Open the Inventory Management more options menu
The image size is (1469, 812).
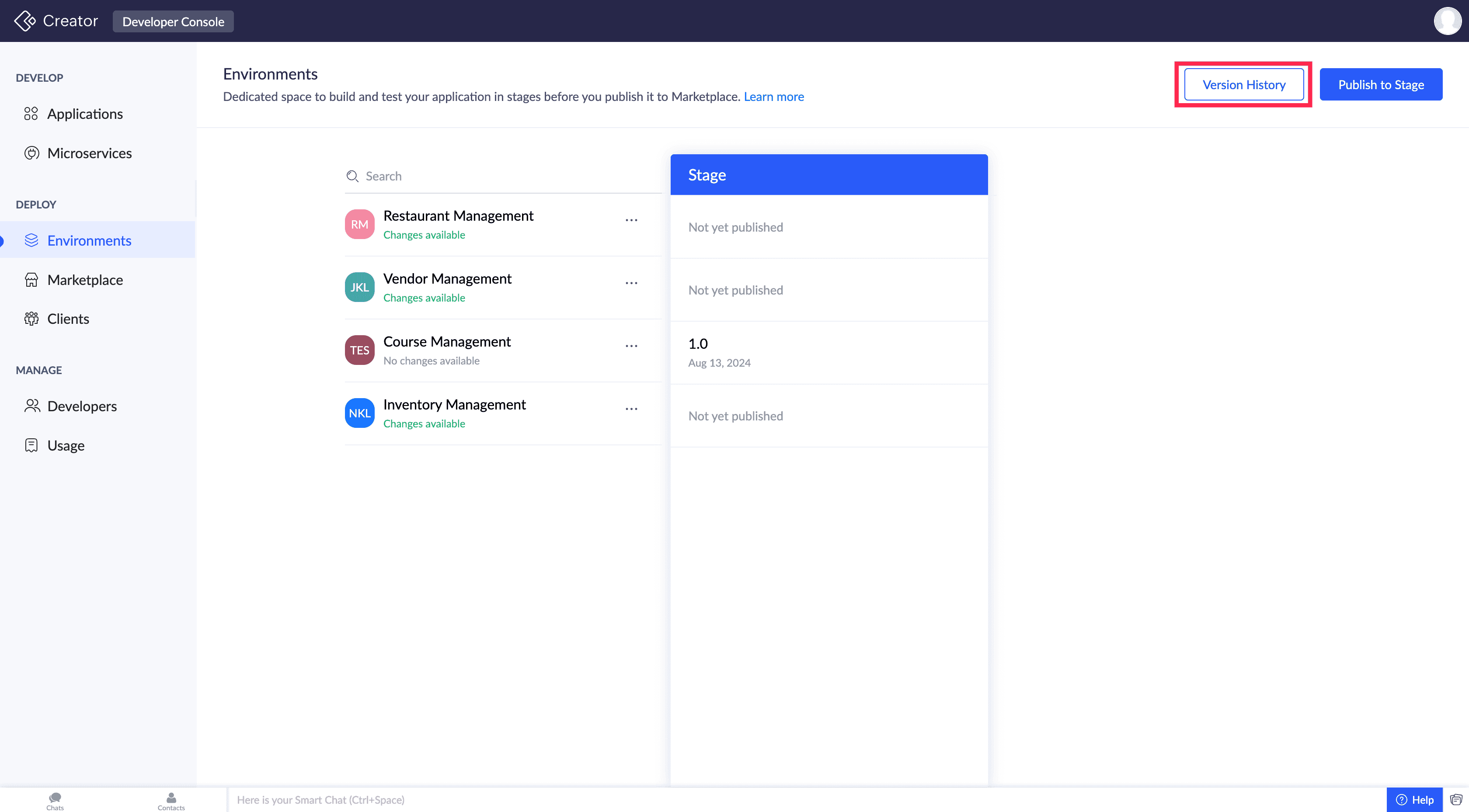point(631,409)
